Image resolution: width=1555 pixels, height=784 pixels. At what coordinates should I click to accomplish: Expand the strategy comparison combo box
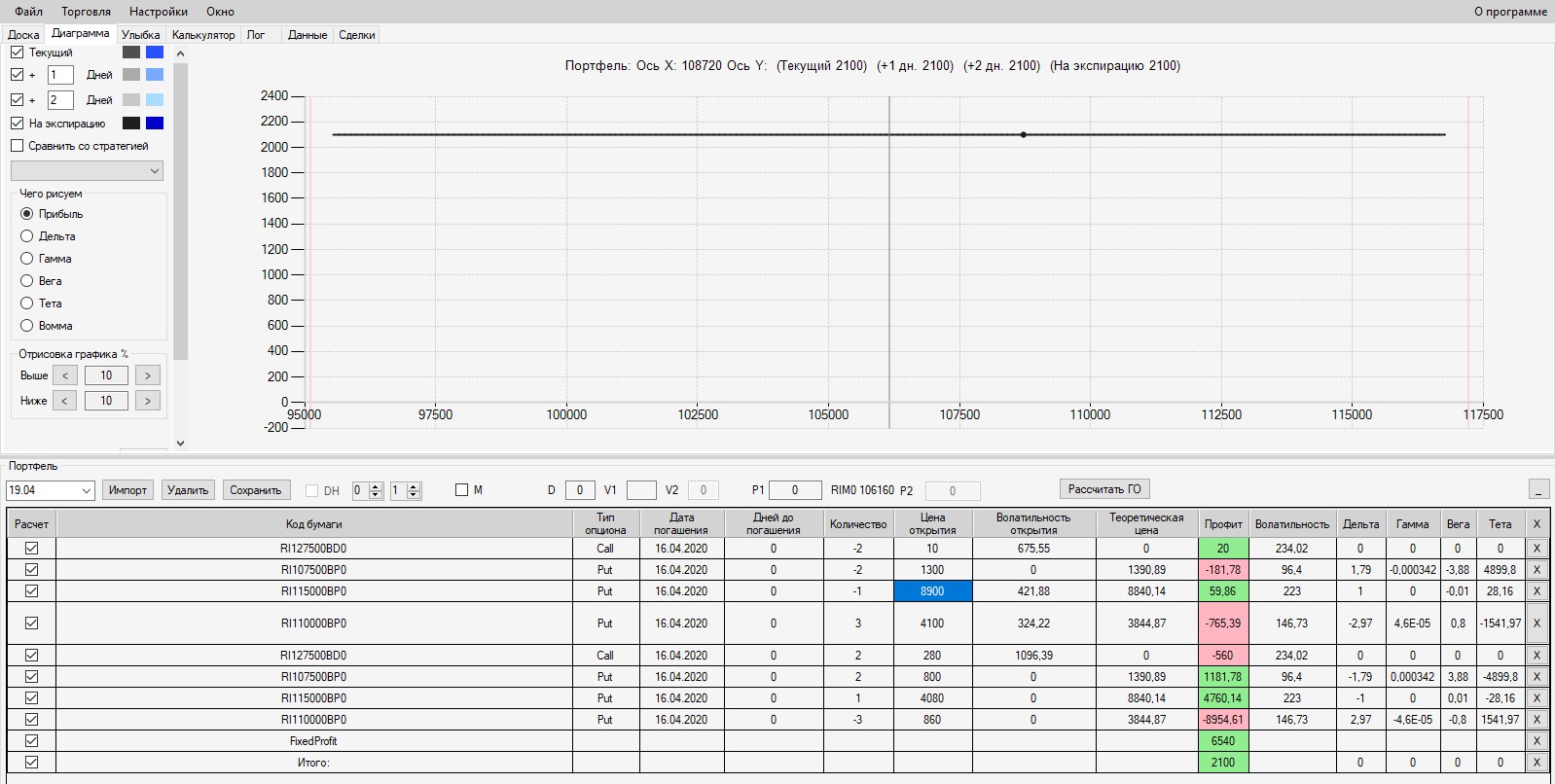point(87,171)
